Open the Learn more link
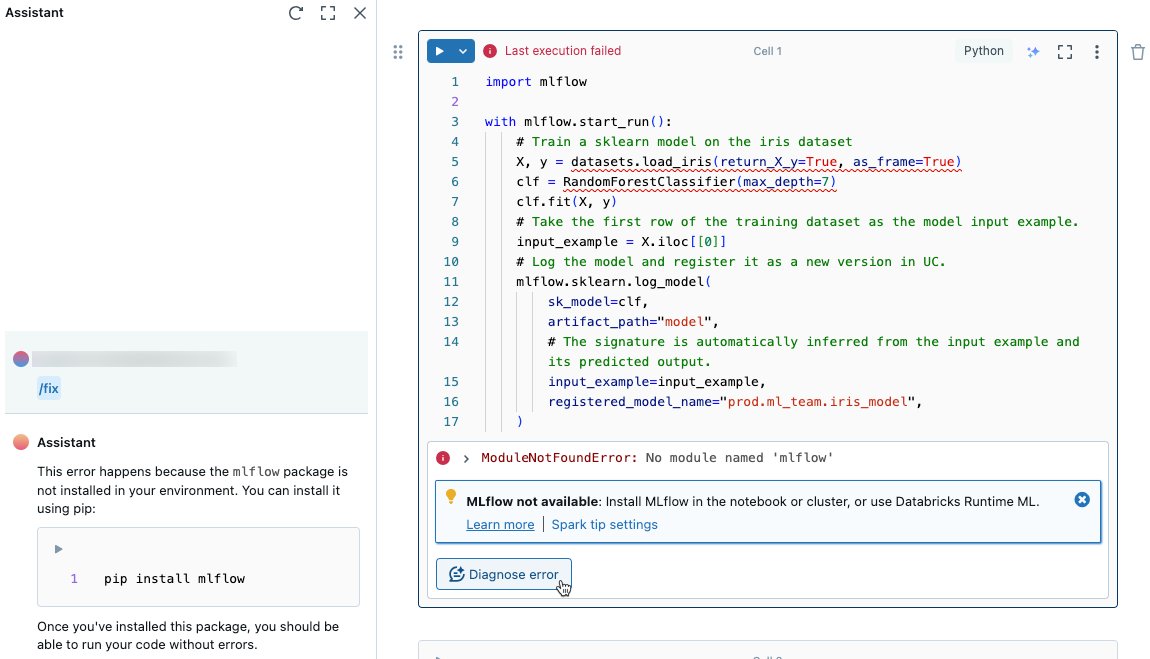1150x659 pixels. 500,524
